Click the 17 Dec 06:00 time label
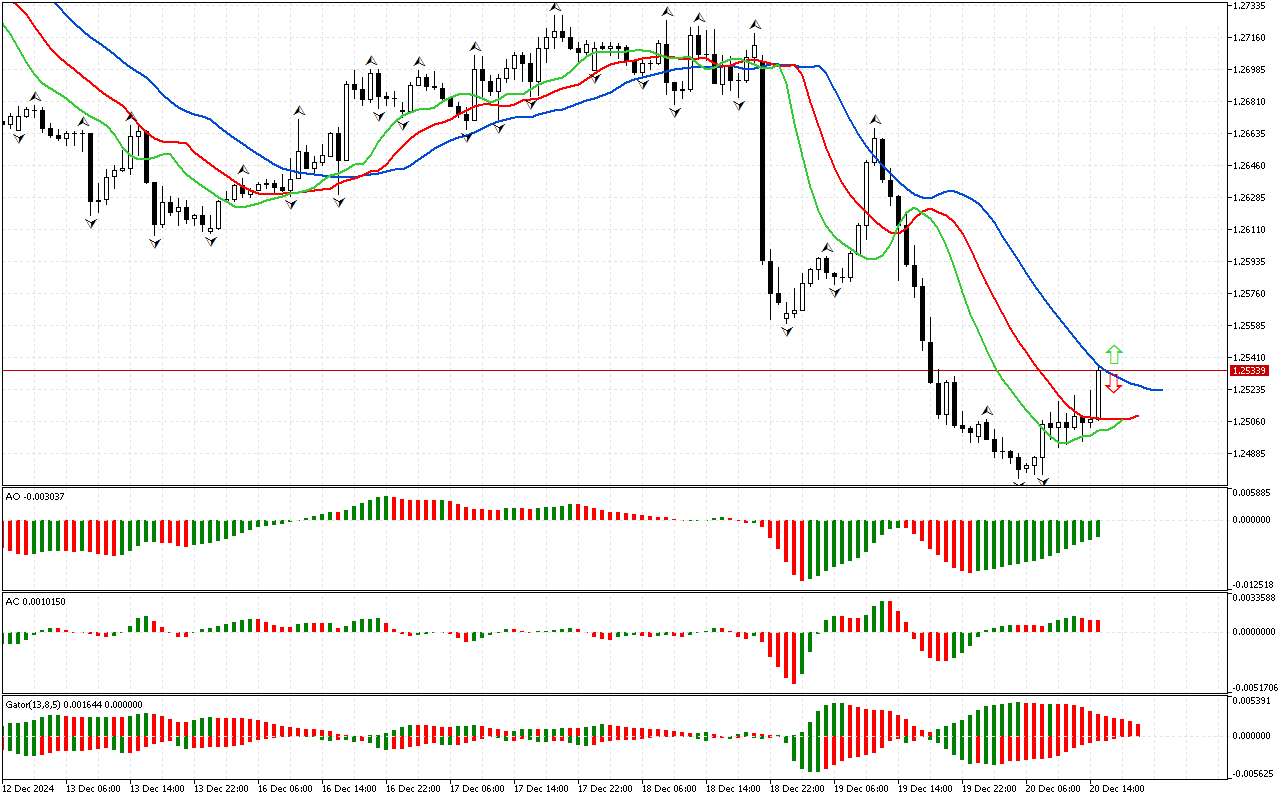Screen dimensions: 1280x800 click(x=478, y=789)
